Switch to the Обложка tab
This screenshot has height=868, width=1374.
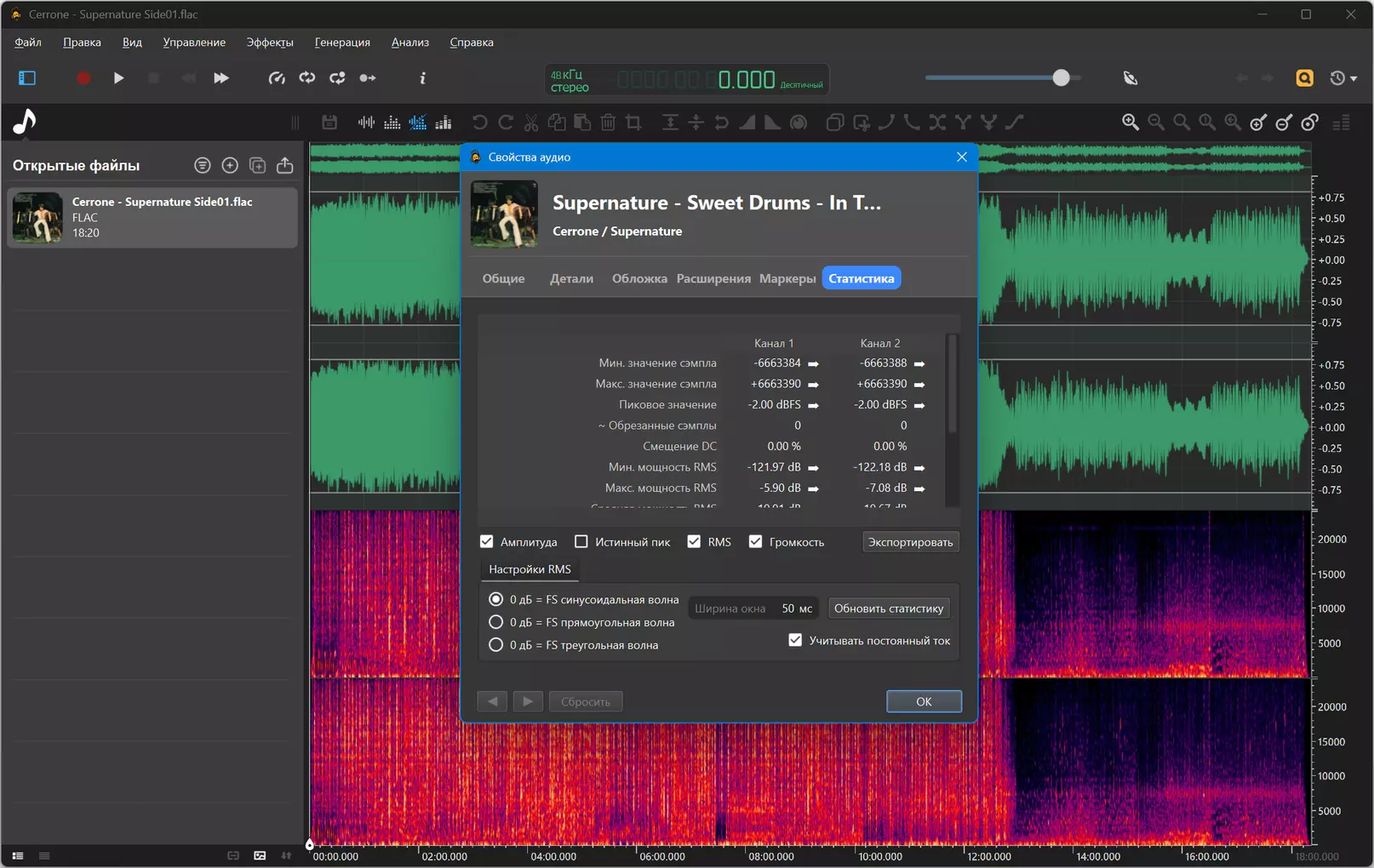pos(639,278)
